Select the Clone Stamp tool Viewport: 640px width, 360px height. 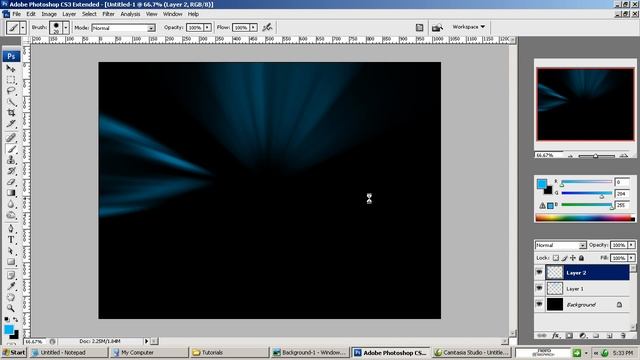tap(11, 160)
